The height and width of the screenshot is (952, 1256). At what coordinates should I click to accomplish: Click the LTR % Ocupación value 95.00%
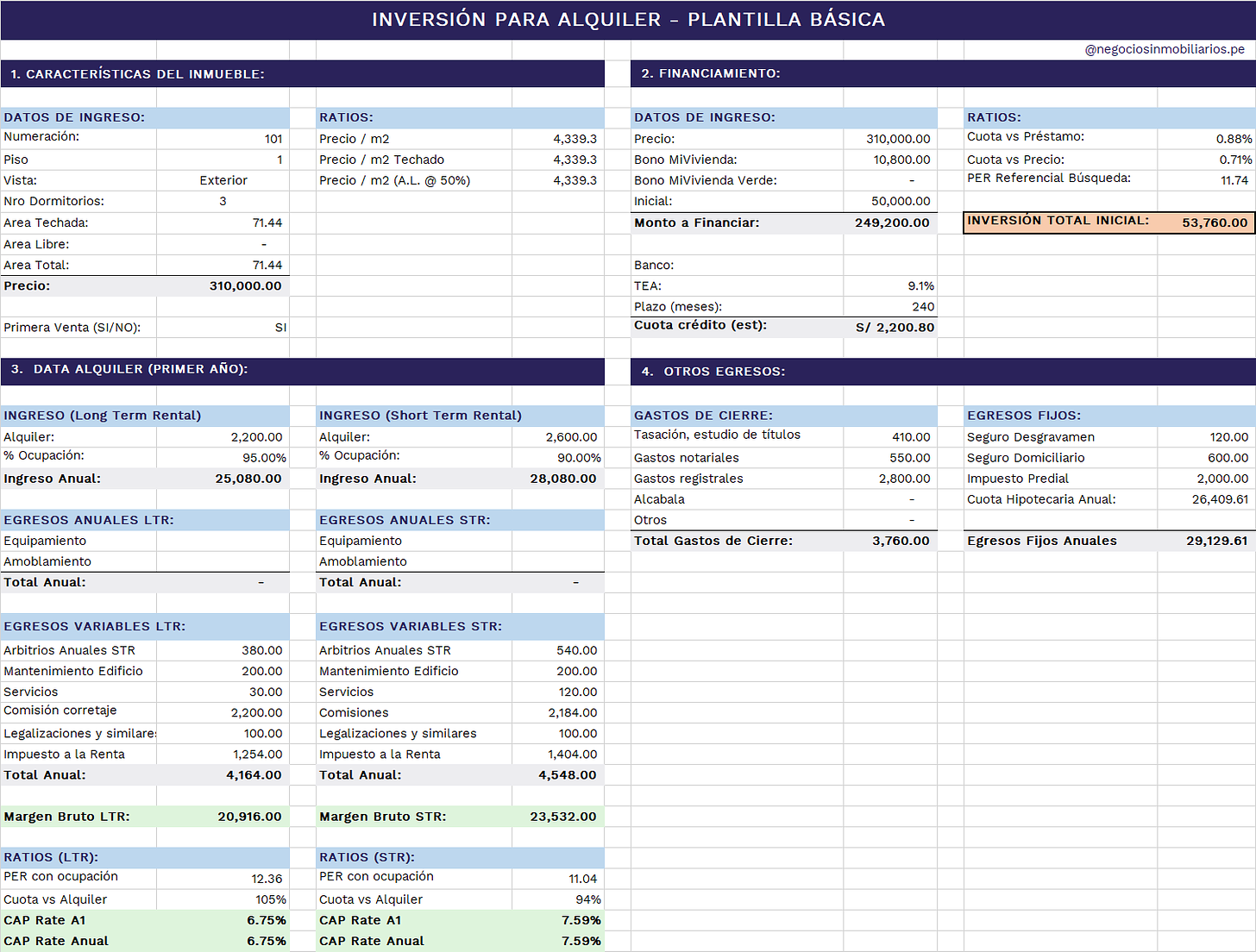pos(223,458)
